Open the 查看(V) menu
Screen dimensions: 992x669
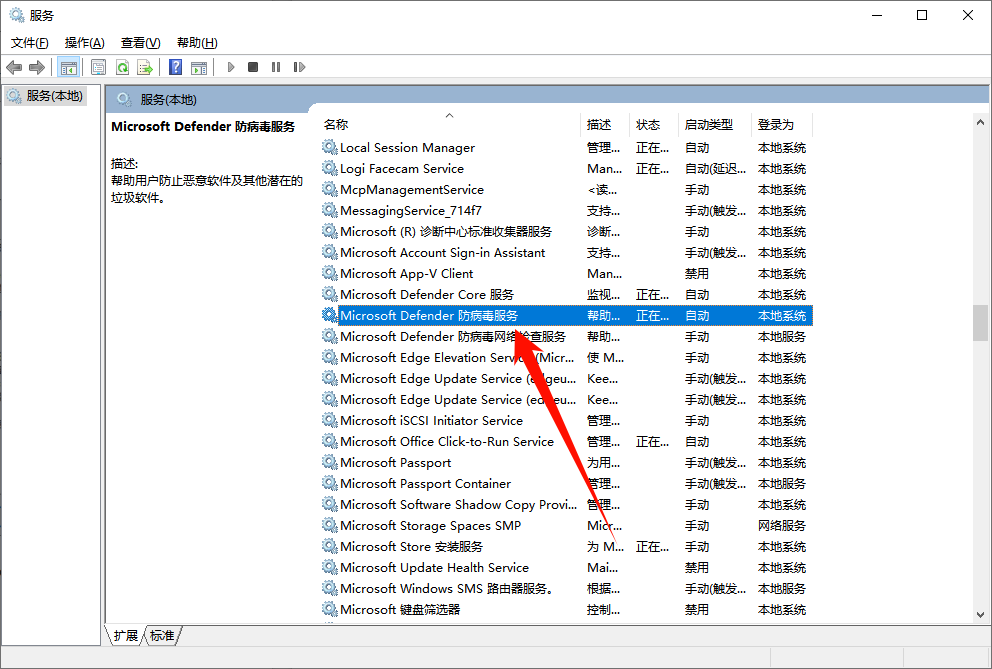[x=140, y=42]
